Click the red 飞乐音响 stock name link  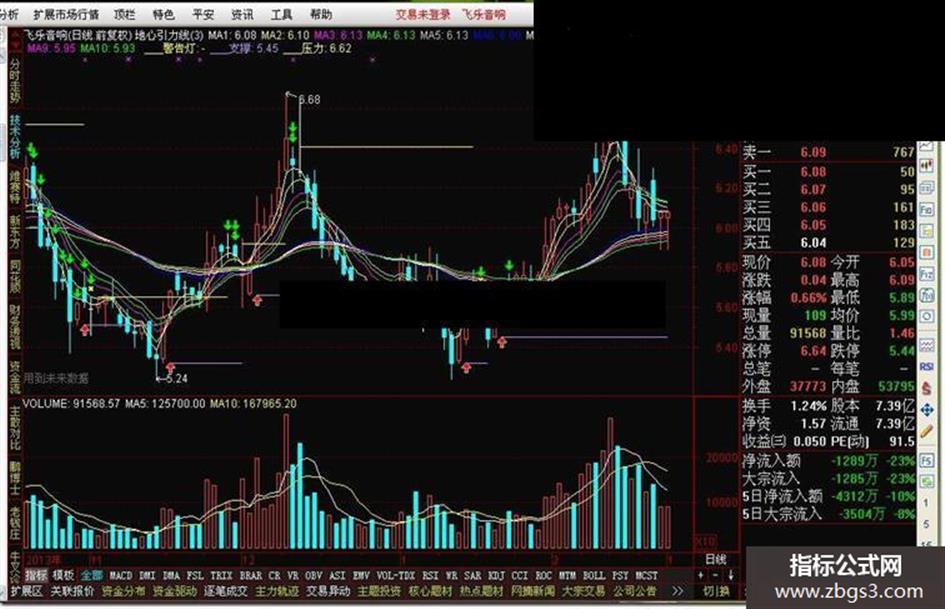point(483,14)
